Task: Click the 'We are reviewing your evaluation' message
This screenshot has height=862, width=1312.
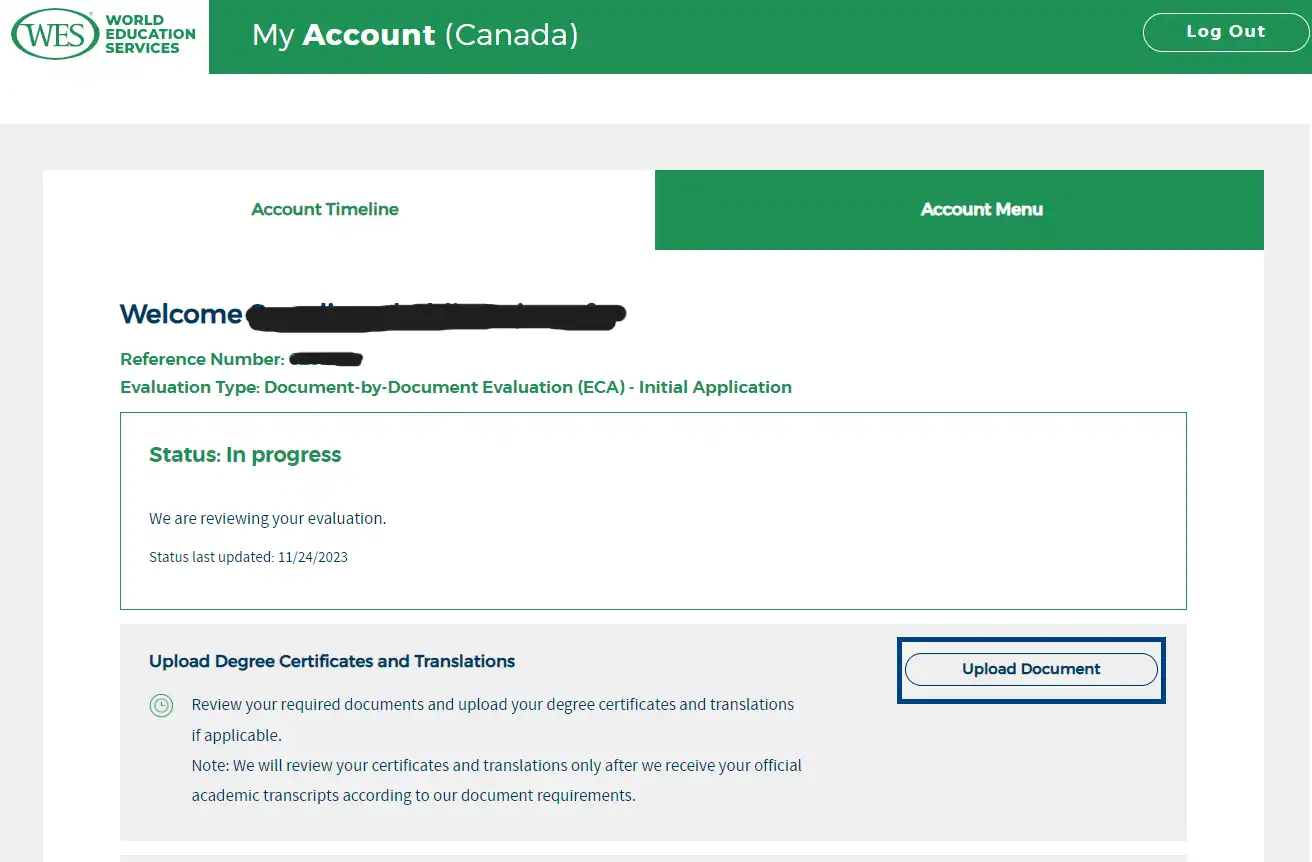Action: [x=267, y=519]
